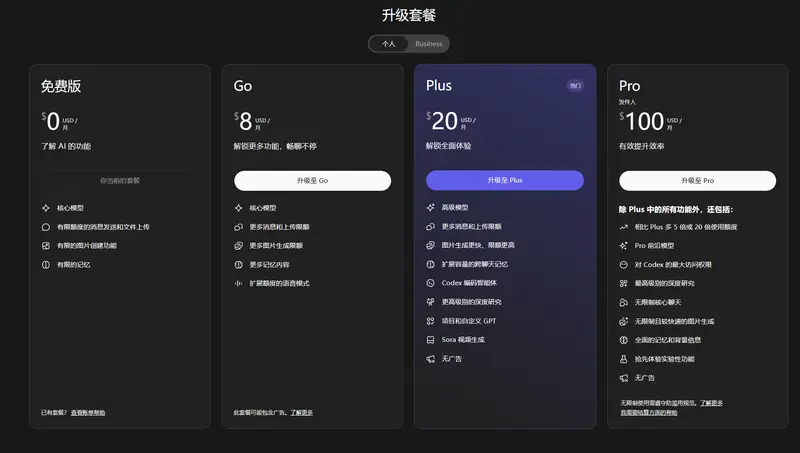Click the icon beside 全面的记忆和背景信息
The width and height of the screenshot is (800, 453).
623,340
